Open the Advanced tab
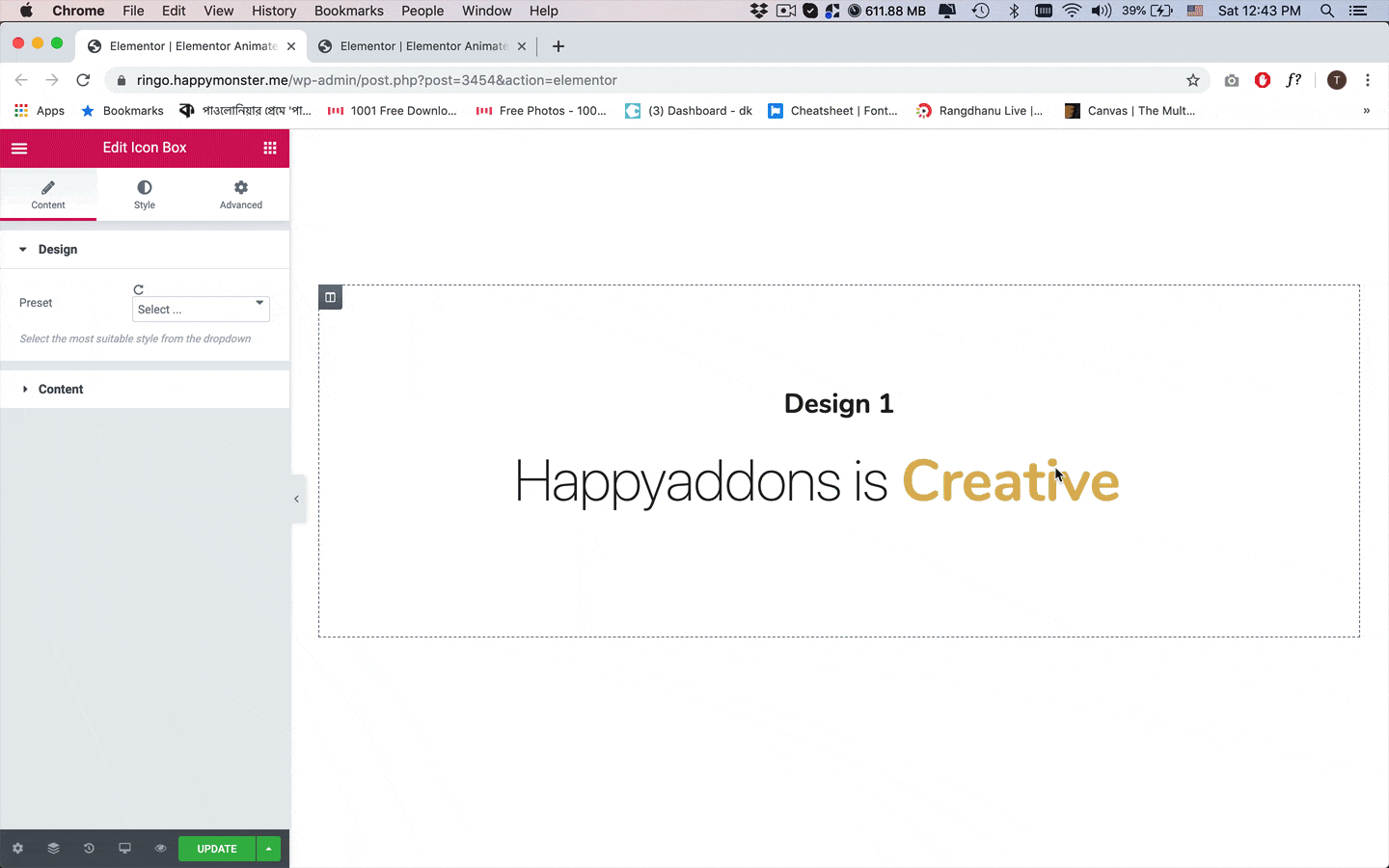 240,195
